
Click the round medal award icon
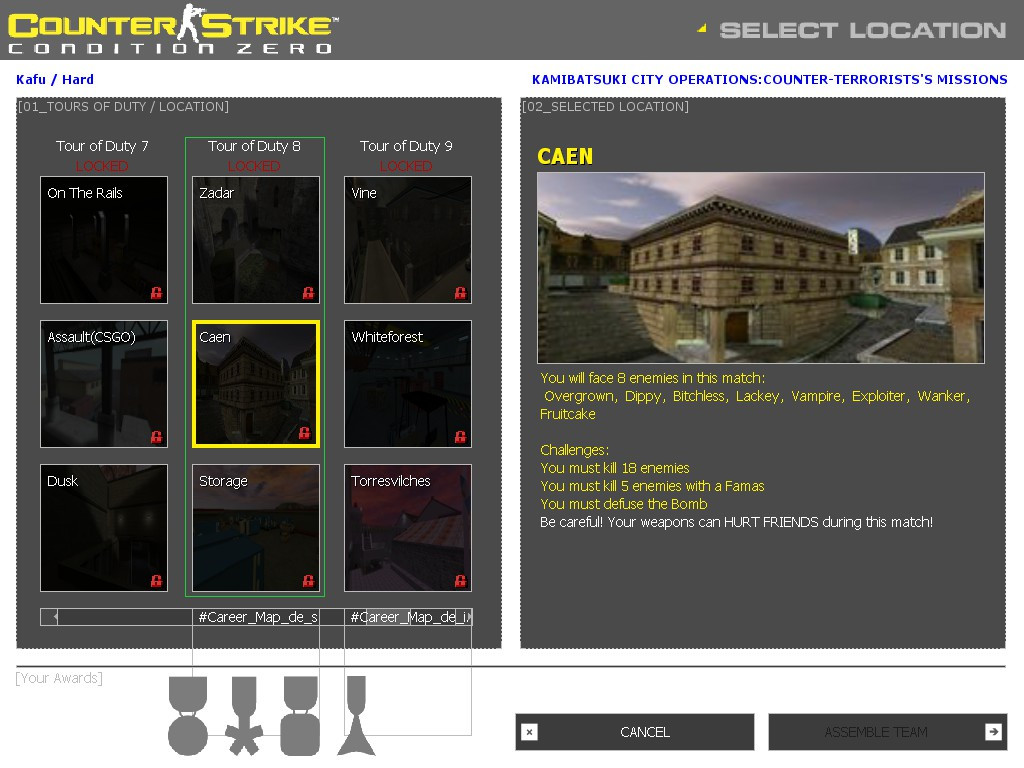click(188, 716)
